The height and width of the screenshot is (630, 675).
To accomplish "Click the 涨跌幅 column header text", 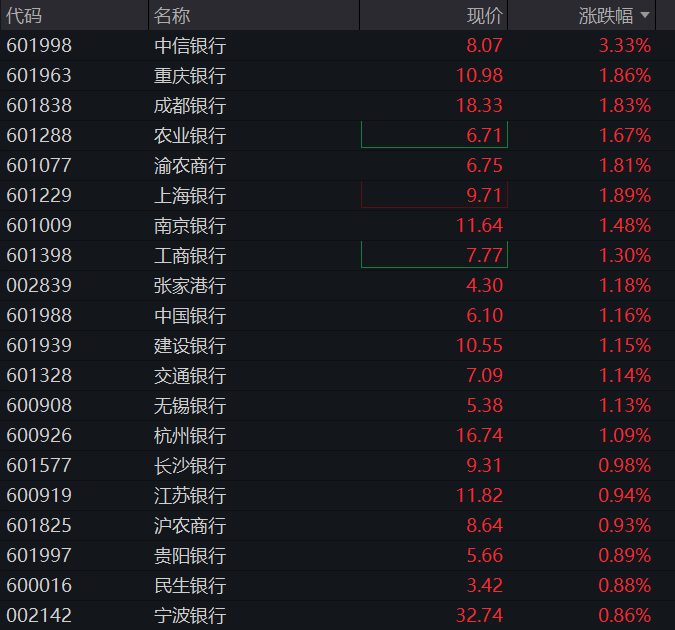I will pos(606,16).
